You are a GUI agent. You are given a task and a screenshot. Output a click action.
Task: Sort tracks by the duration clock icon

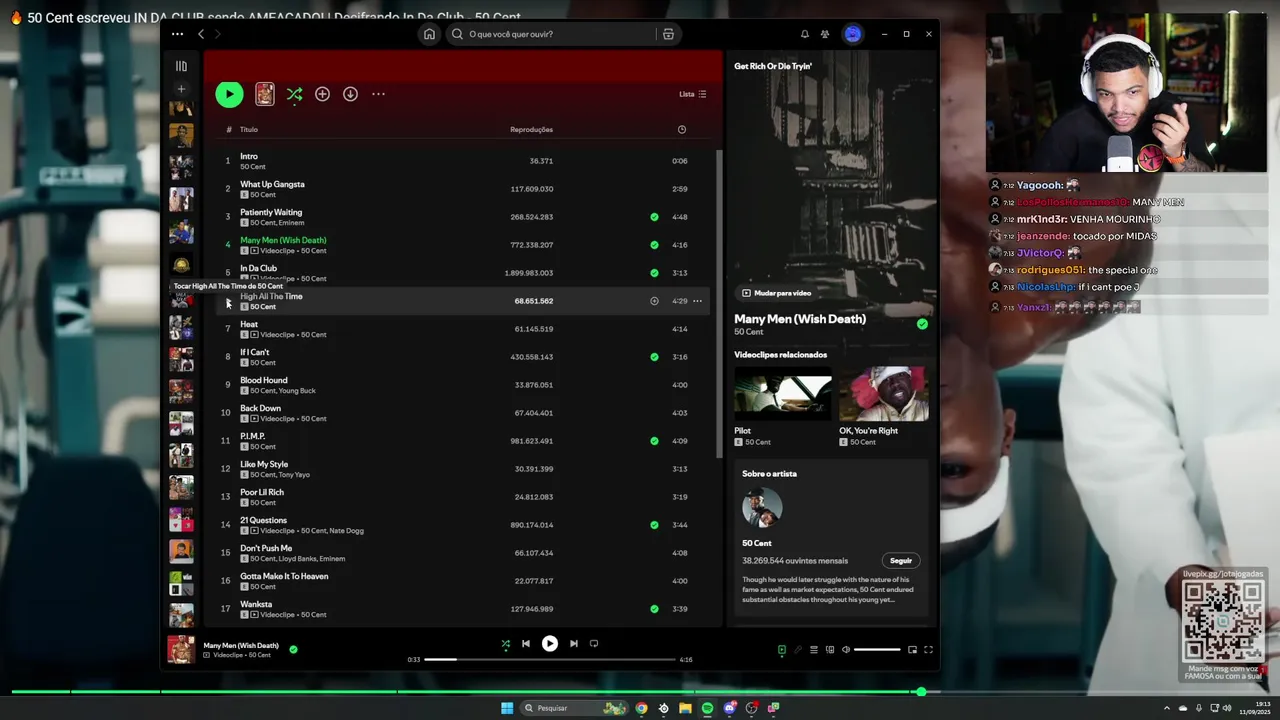(682, 129)
